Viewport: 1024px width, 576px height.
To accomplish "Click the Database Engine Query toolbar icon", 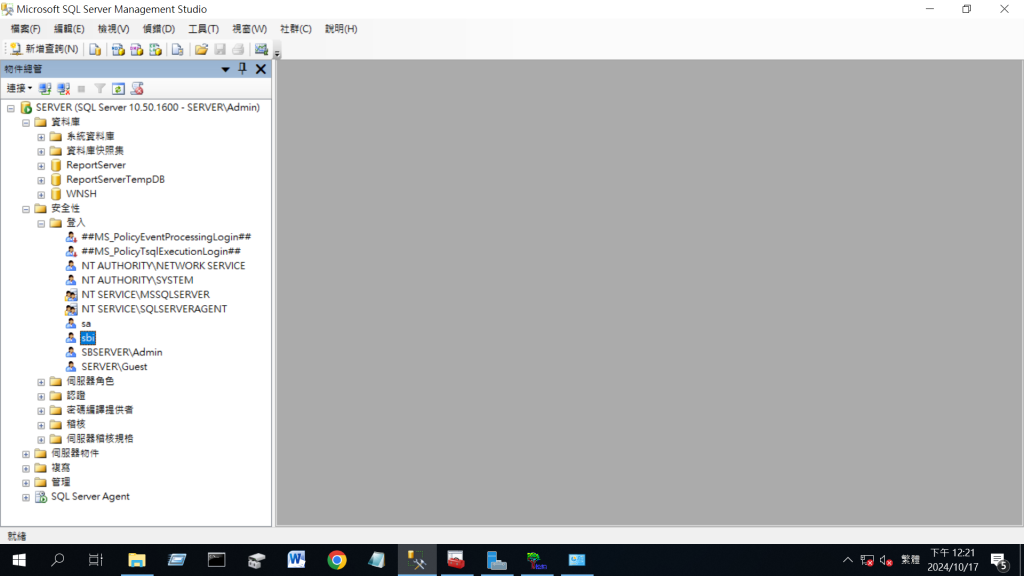I will (95, 49).
